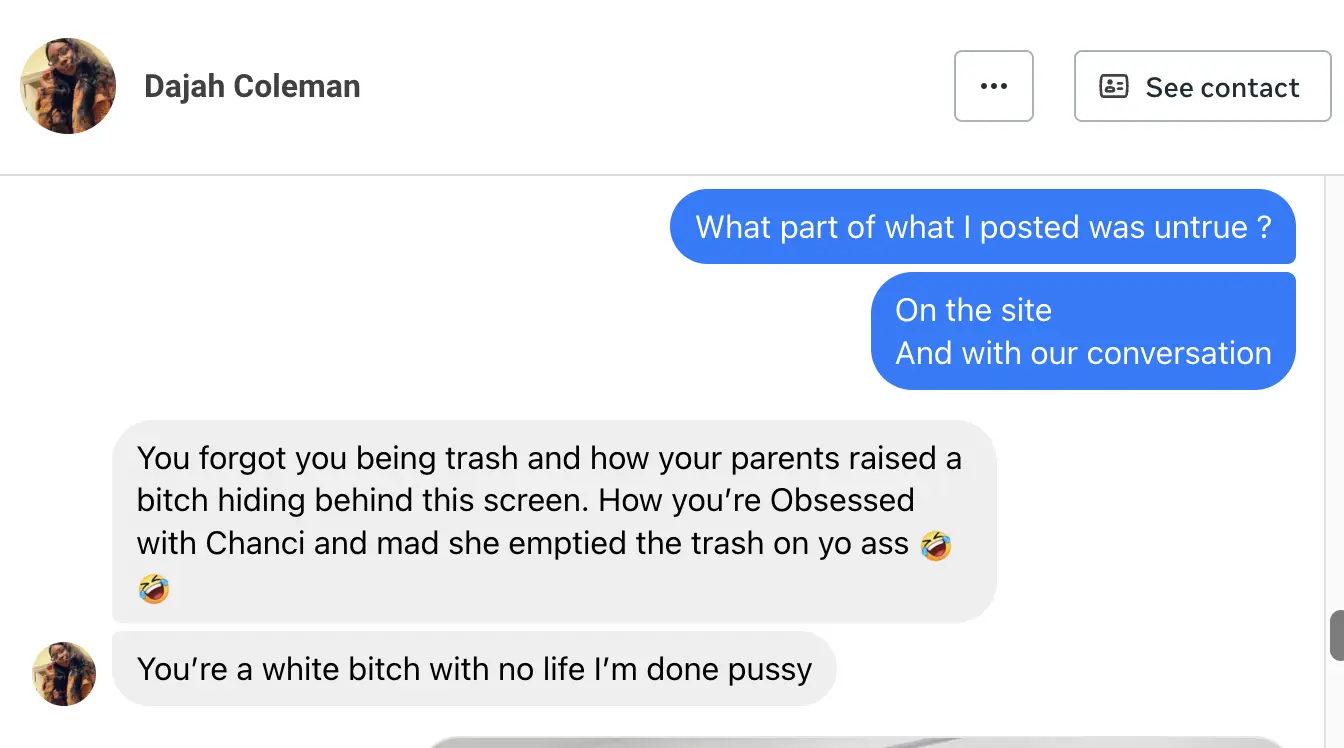Select the 'On the site' line in the blue bubble
The image size is (1344, 748).
tap(973, 310)
